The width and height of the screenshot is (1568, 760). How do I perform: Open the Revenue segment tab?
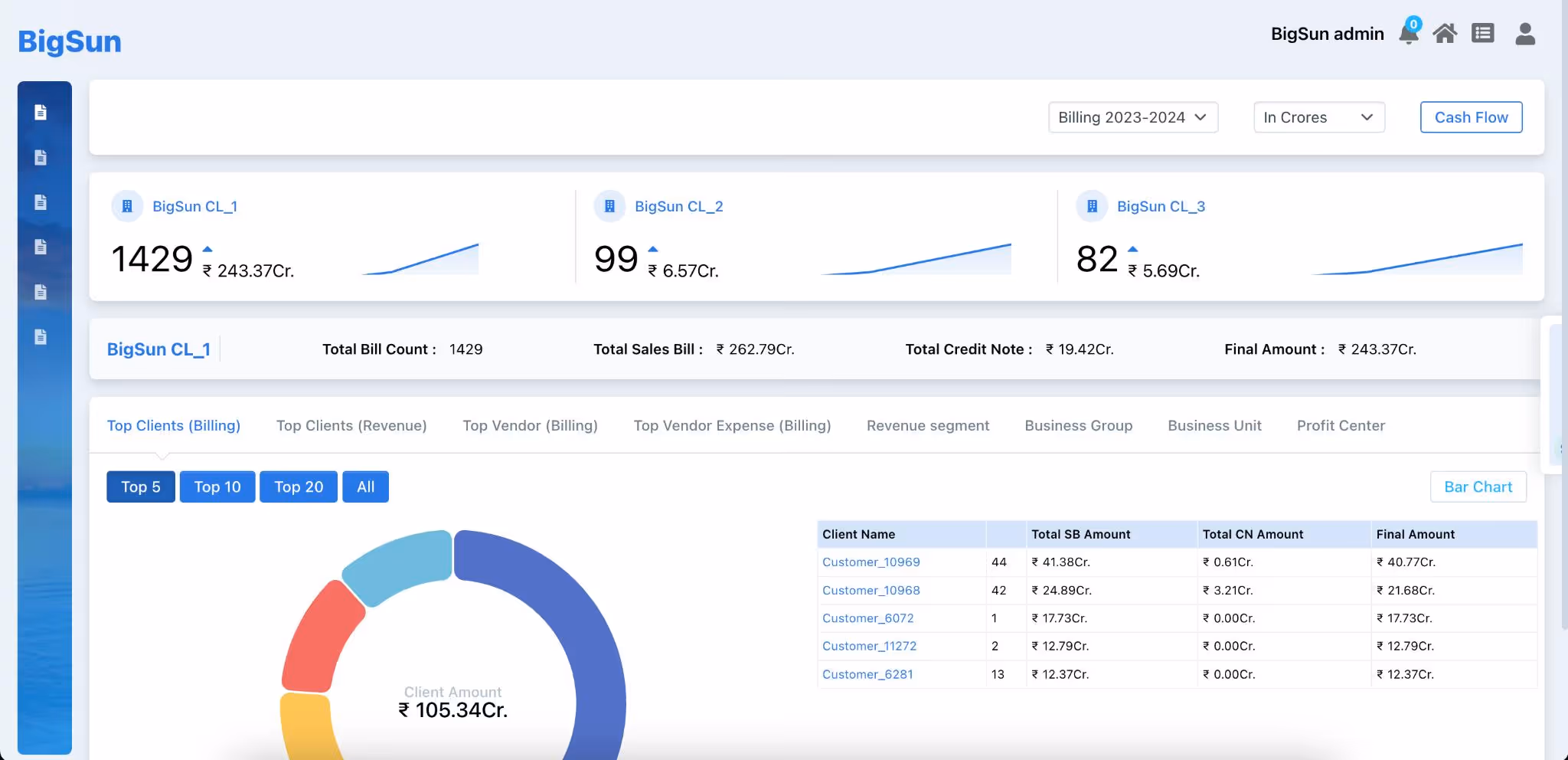928,425
